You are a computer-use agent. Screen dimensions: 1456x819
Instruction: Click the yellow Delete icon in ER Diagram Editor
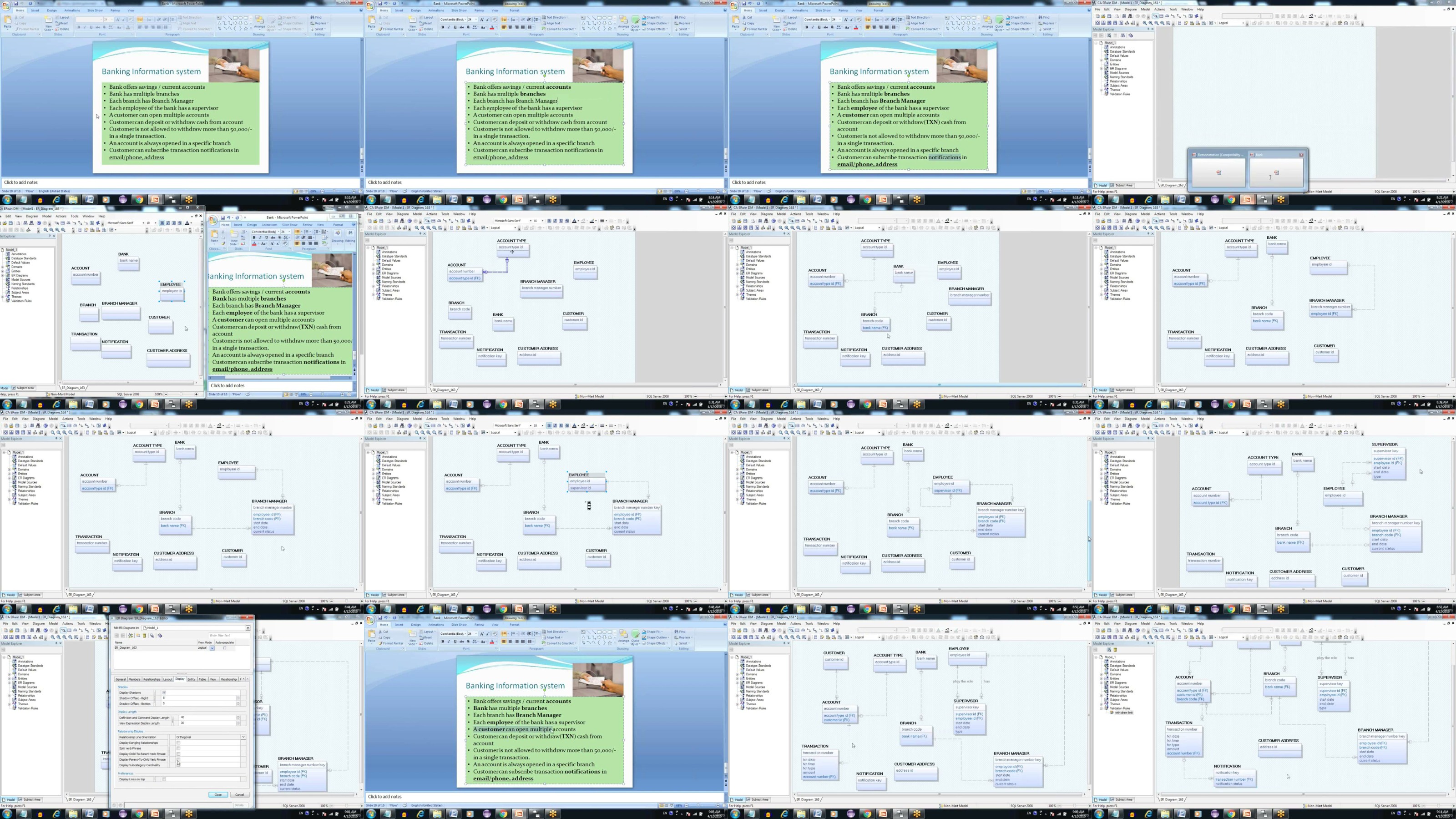coord(144,636)
